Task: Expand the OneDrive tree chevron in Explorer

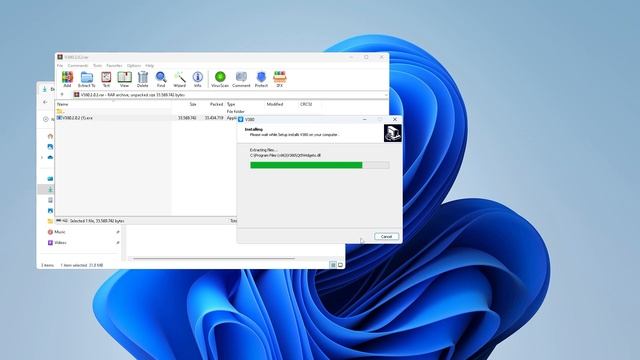Action: [x=42, y=157]
